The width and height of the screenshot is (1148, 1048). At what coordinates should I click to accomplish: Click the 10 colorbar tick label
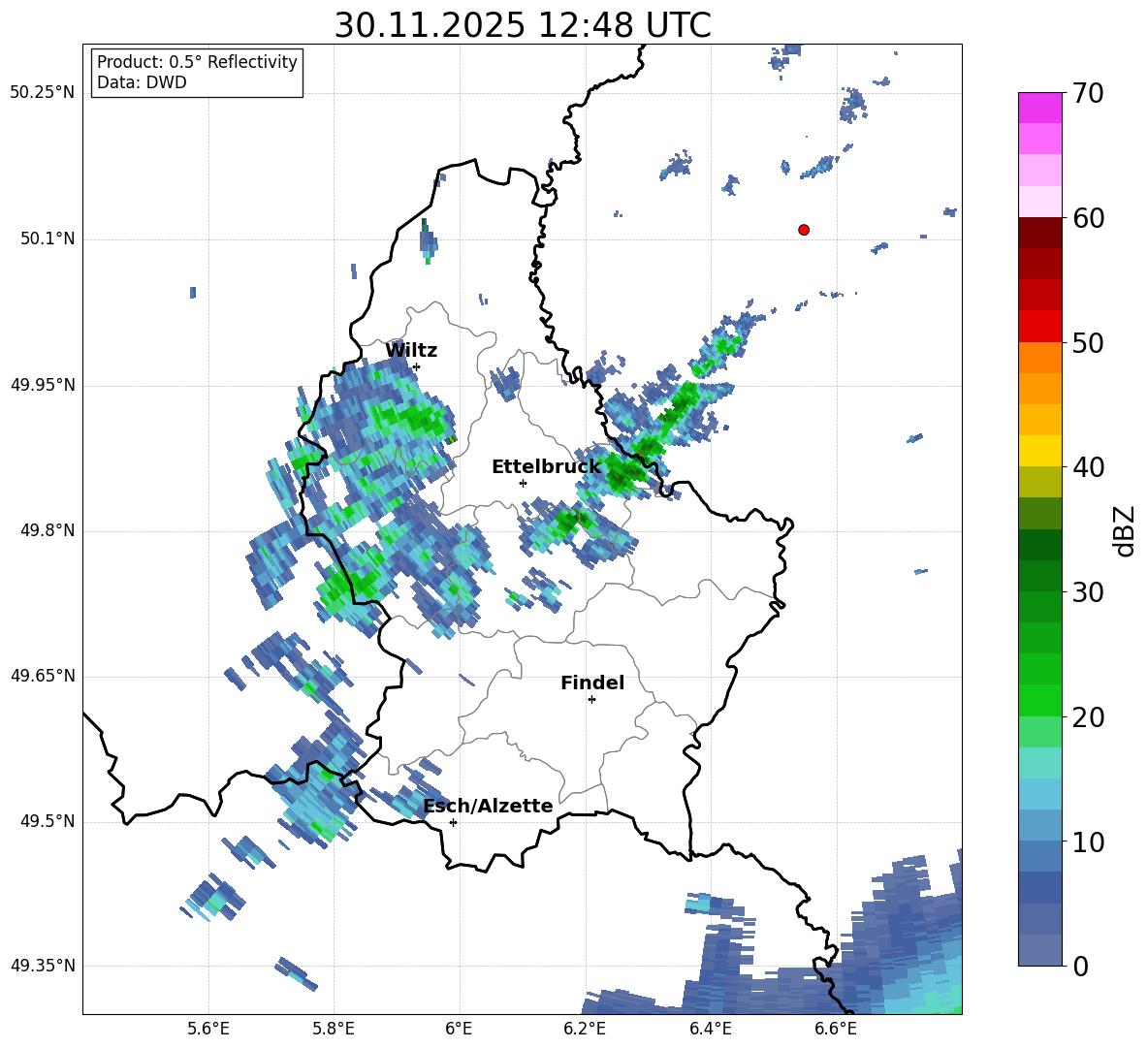(1088, 842)
